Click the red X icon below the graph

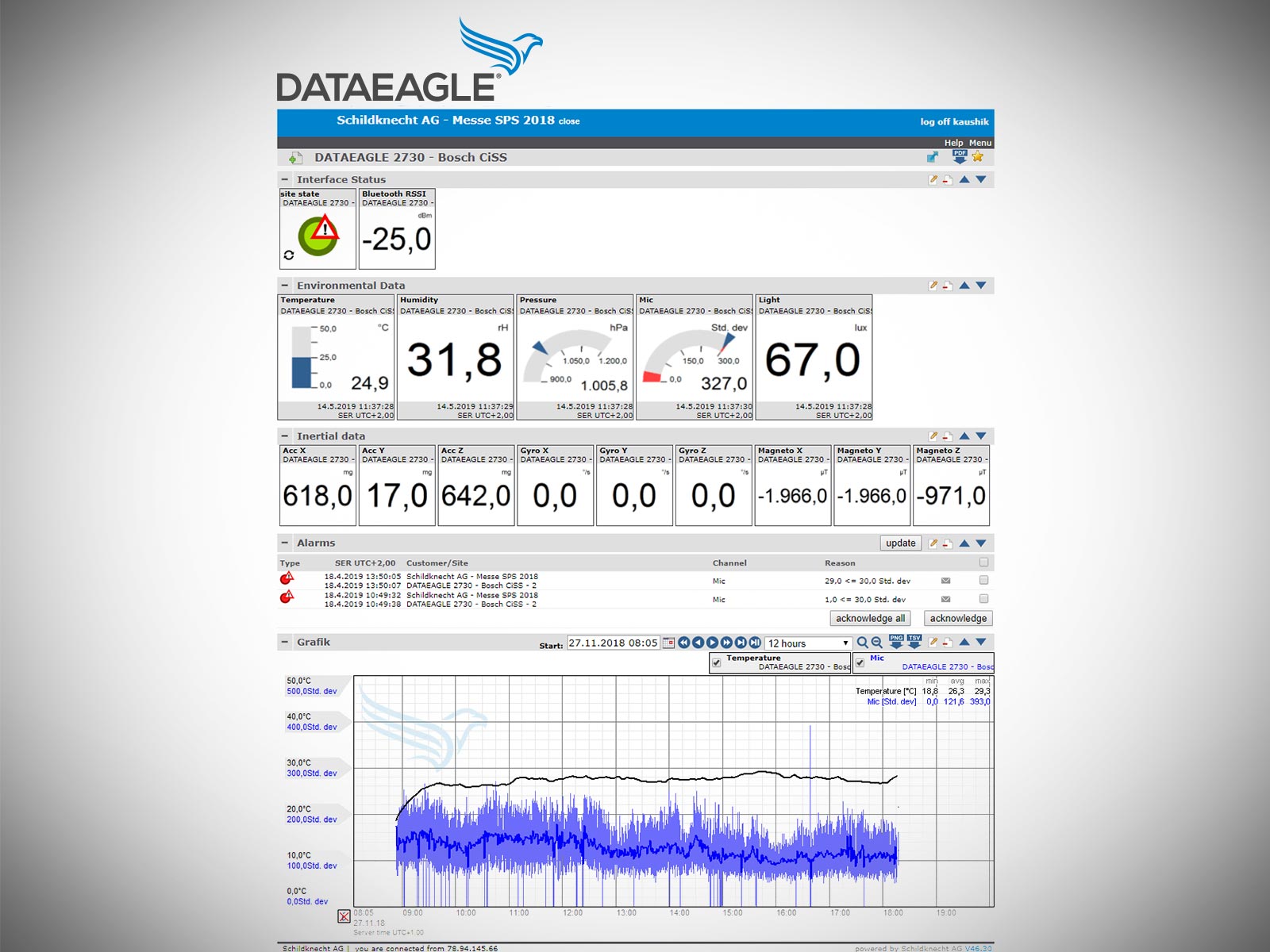coord(344,916)
